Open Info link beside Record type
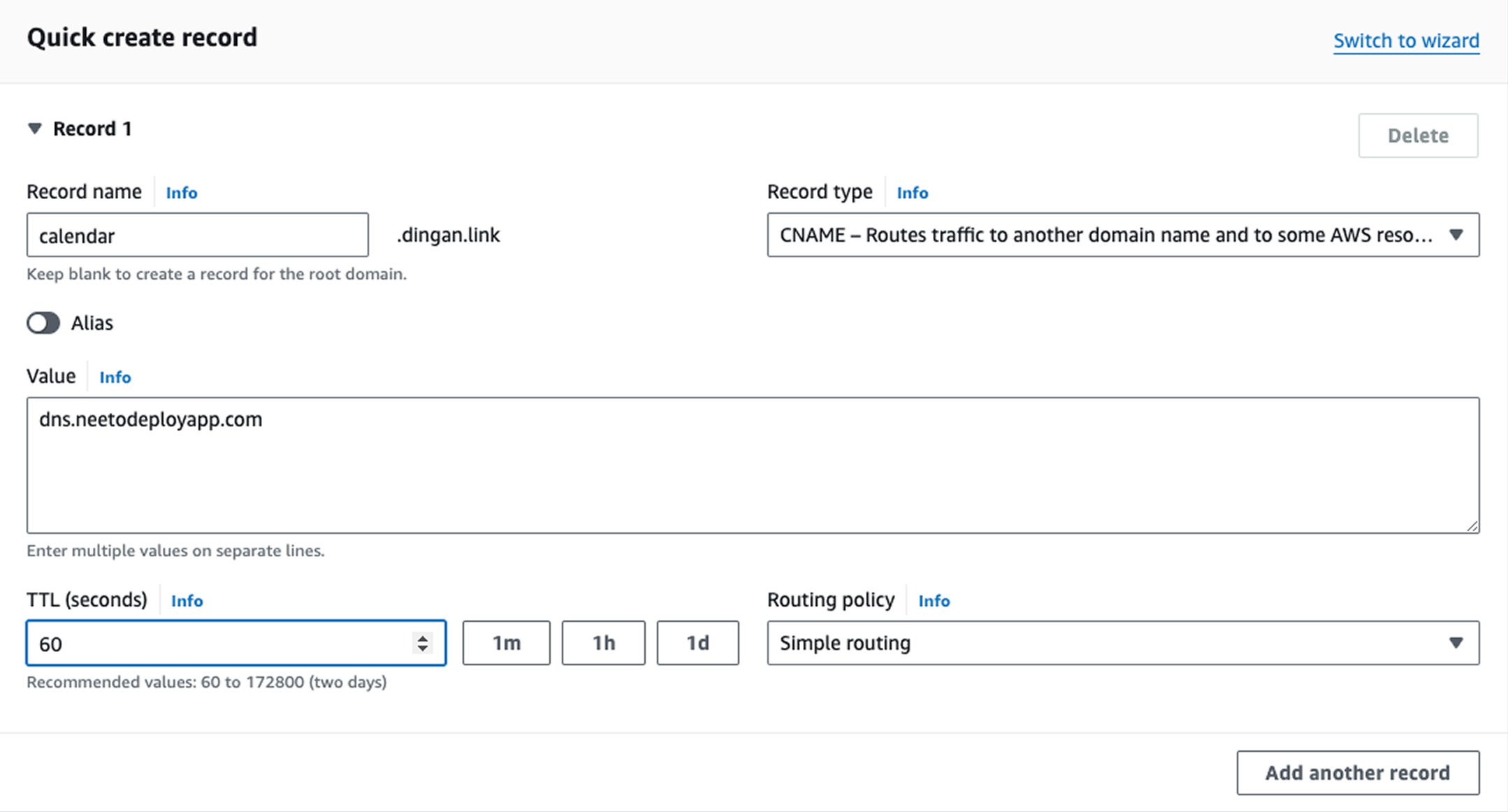Screen dimensions: 1508x812 [912, 193]
